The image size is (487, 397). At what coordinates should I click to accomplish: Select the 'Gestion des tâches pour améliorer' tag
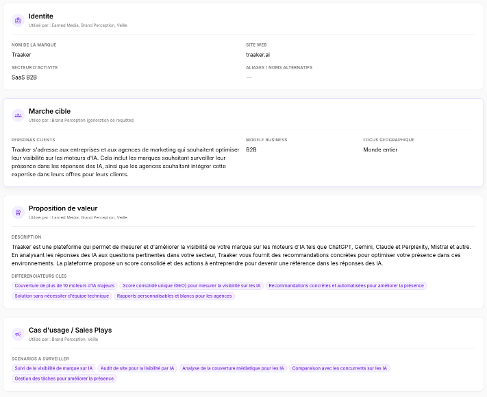(64, 379)
